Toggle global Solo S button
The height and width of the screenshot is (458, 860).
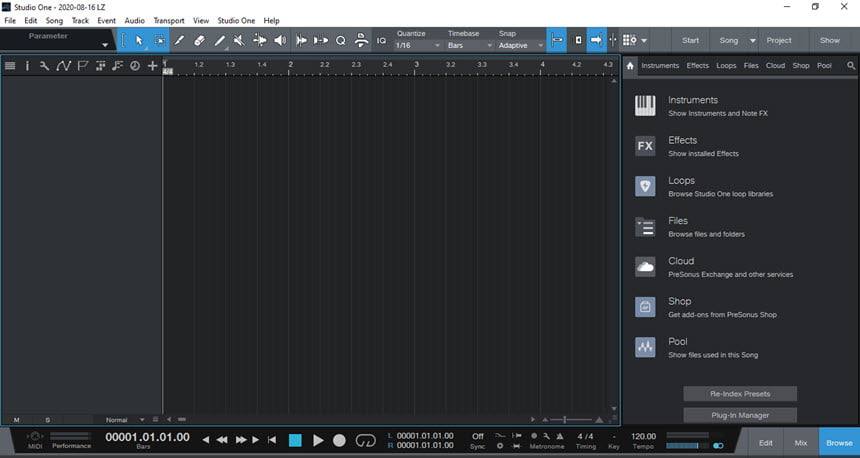[x=48, y=420]
